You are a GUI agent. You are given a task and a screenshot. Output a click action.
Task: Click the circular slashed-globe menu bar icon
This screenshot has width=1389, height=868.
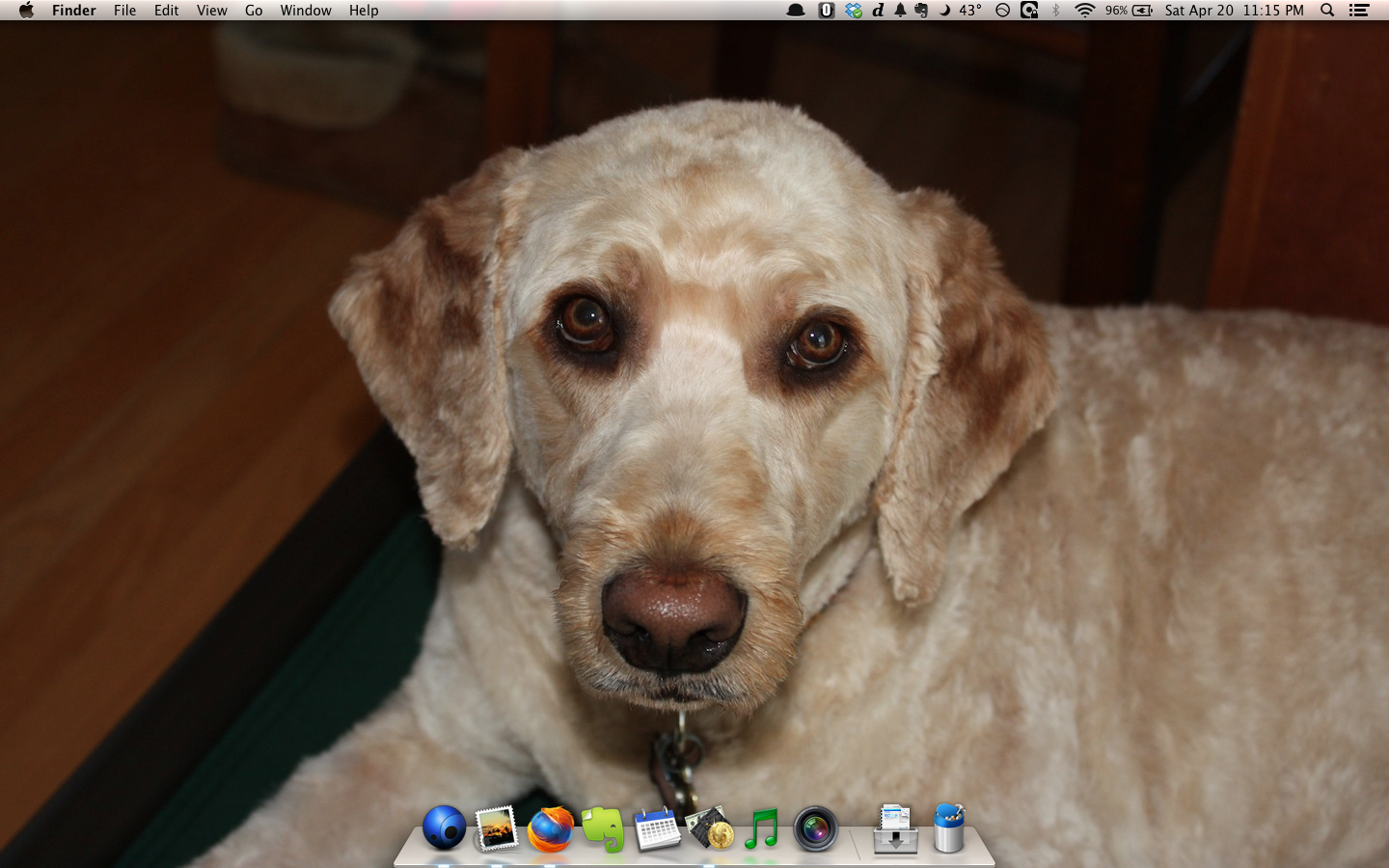tap(1002, 11)
